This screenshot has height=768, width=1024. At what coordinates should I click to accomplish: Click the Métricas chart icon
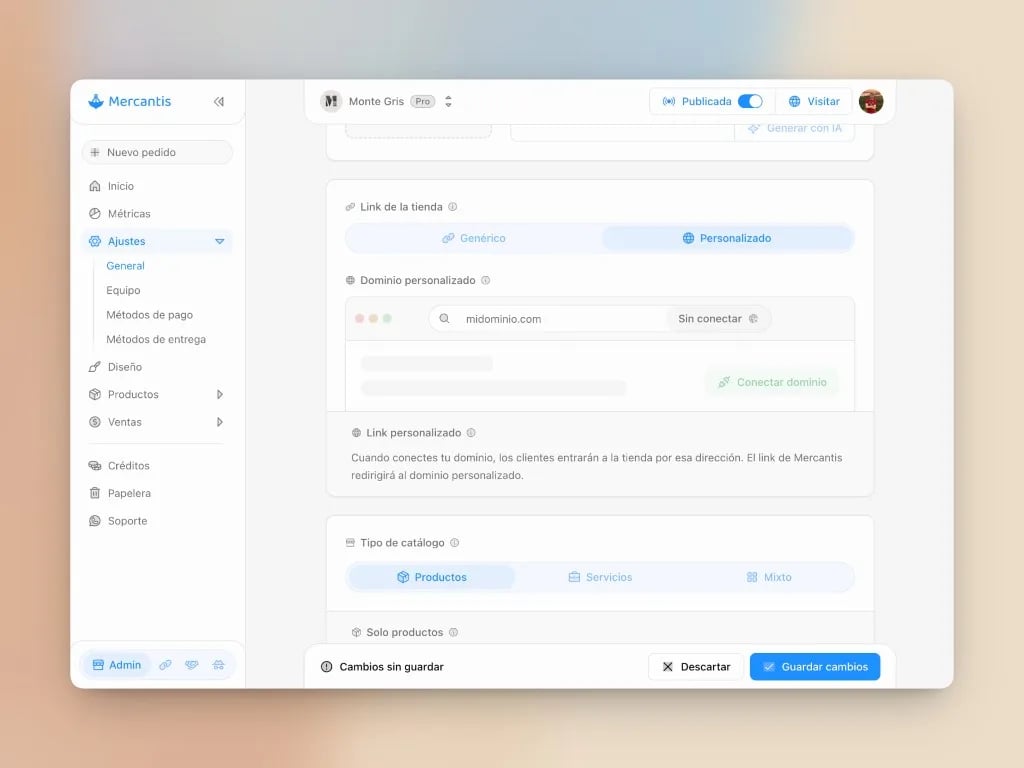coord(95,214)
